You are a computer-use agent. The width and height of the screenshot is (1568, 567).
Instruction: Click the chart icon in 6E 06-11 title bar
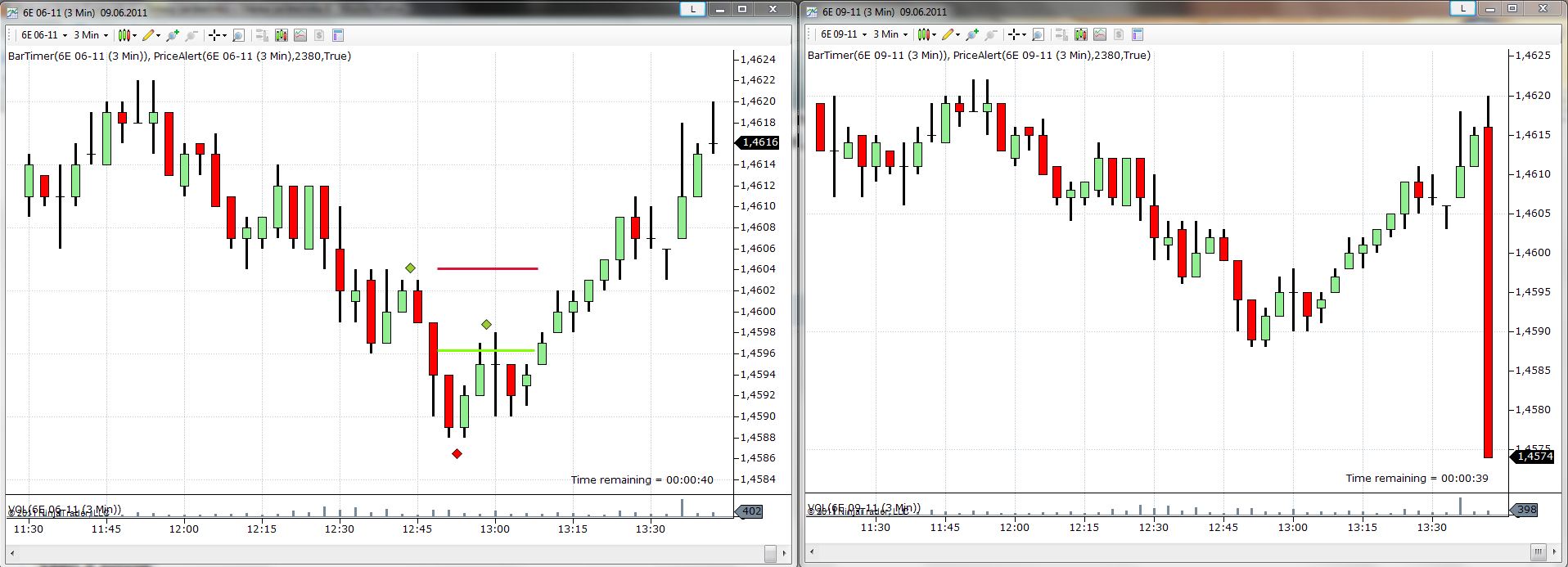[11, 12]
